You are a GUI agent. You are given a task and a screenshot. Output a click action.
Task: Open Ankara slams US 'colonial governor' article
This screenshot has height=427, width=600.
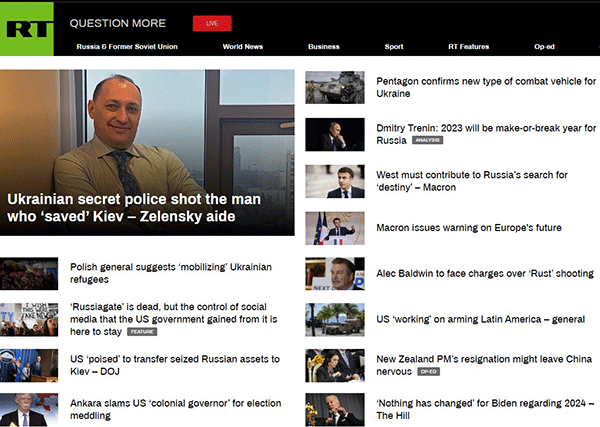176,409
